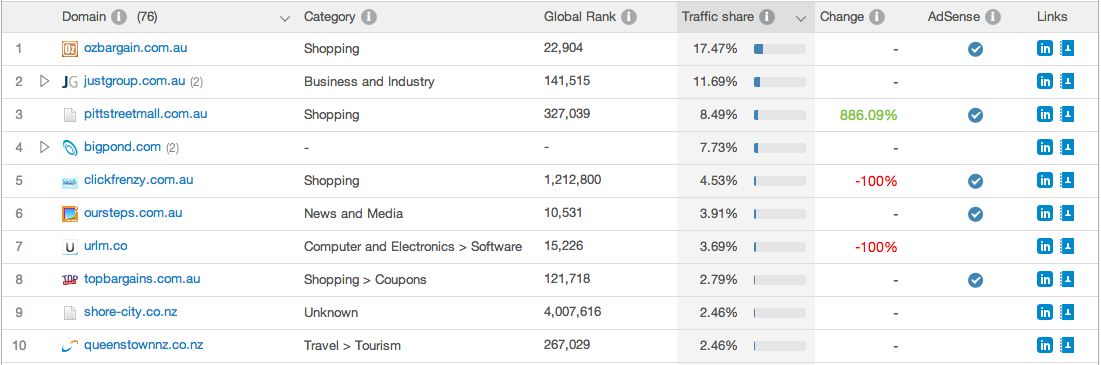Click AdSense checkmark for pittstreetmall.com.au
Image resolution: width=1101 pixels, height=365 pixels.
[x=975, y=115]
